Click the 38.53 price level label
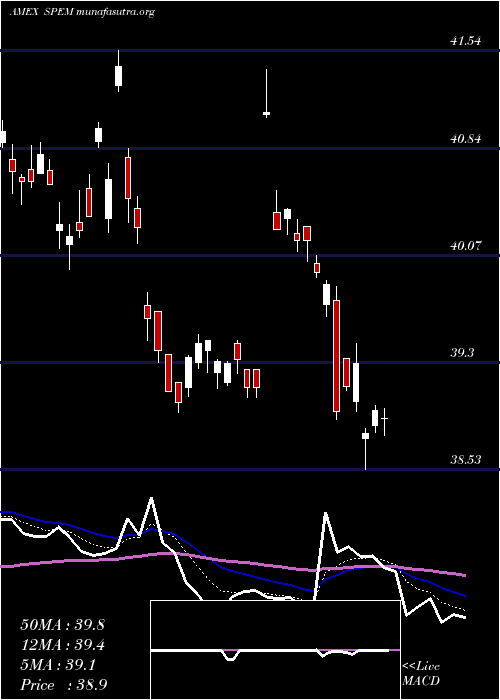This screenshot has height=700, width=500. coord(466,459)
